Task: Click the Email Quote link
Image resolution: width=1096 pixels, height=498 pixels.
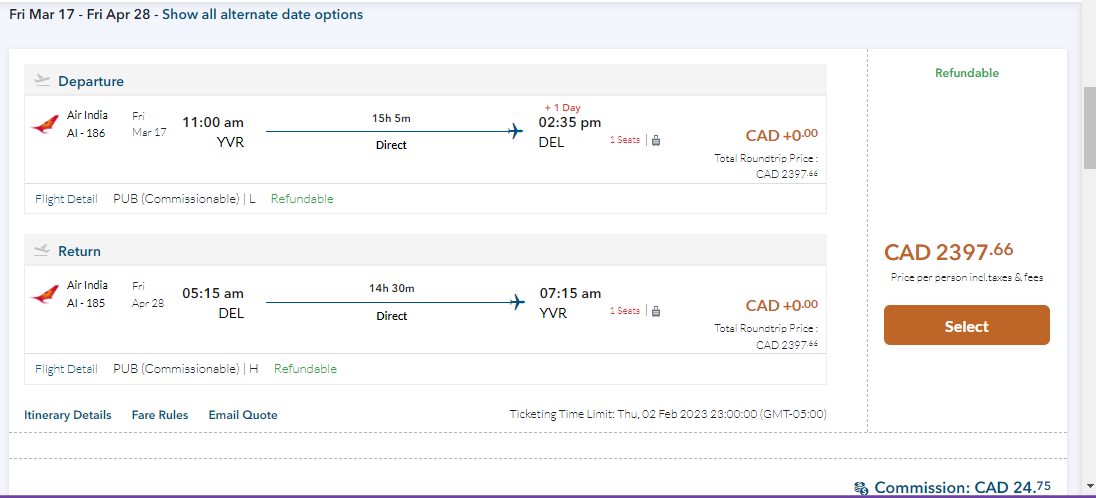Action: tap(243, 415)
